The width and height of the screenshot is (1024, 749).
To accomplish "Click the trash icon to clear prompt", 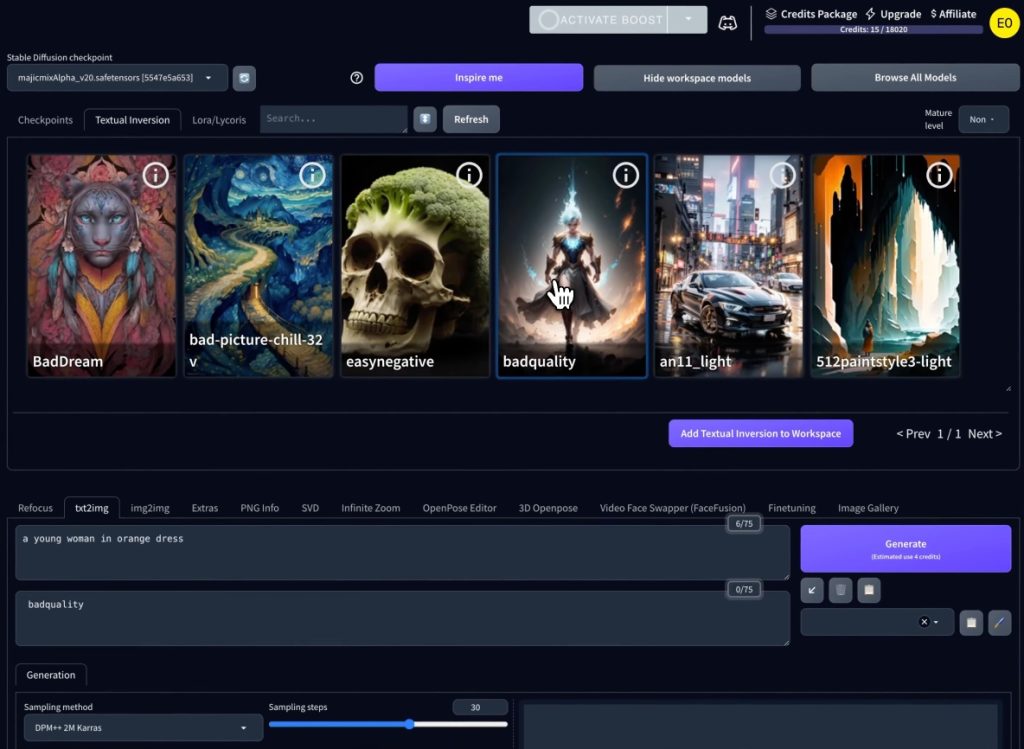I will click(x=841, y=590).
